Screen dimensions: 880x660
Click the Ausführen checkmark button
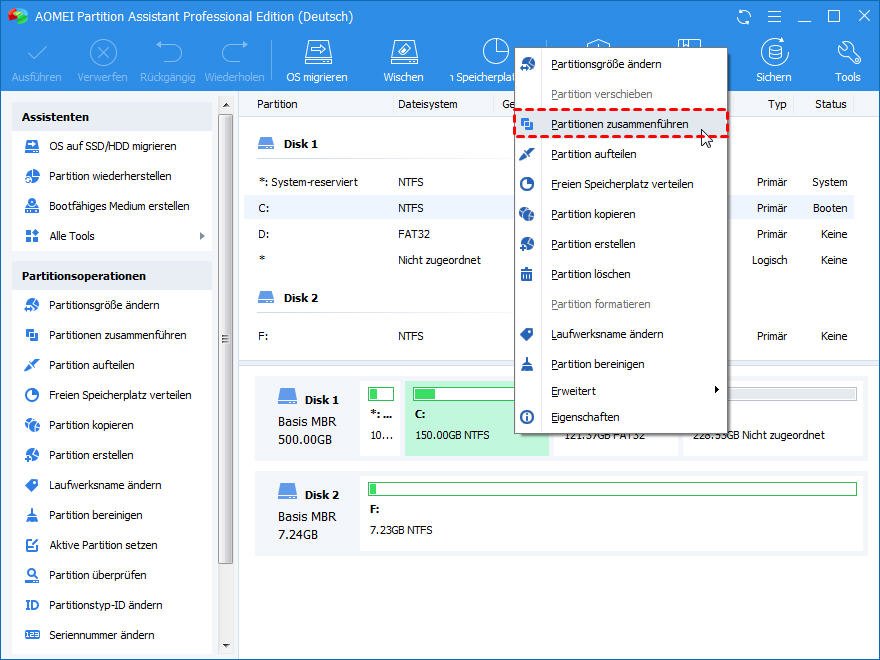(36, 61)
